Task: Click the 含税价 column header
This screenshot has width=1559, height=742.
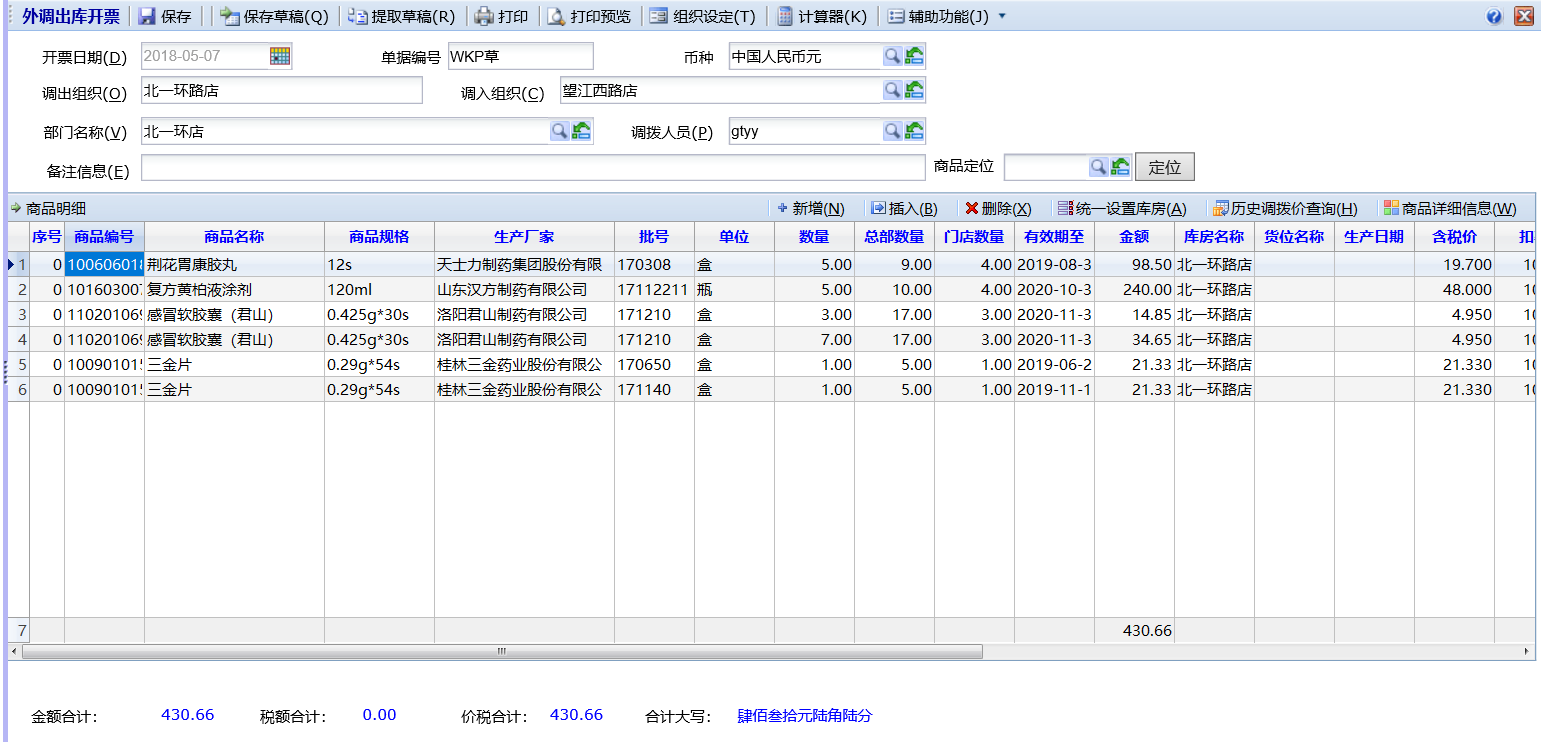Action: (x=1454, y=237)
